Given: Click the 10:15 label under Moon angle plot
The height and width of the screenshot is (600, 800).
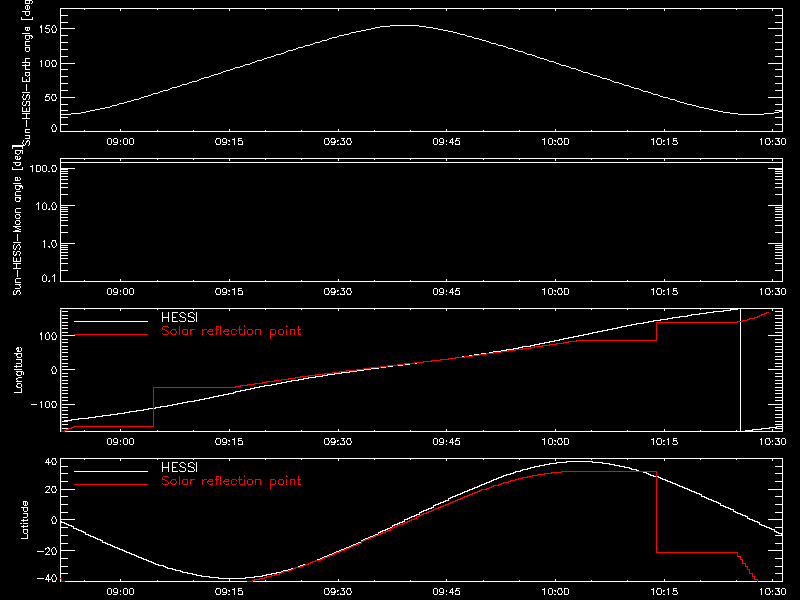Looking at the screenshot, I should tap(664, 292).
